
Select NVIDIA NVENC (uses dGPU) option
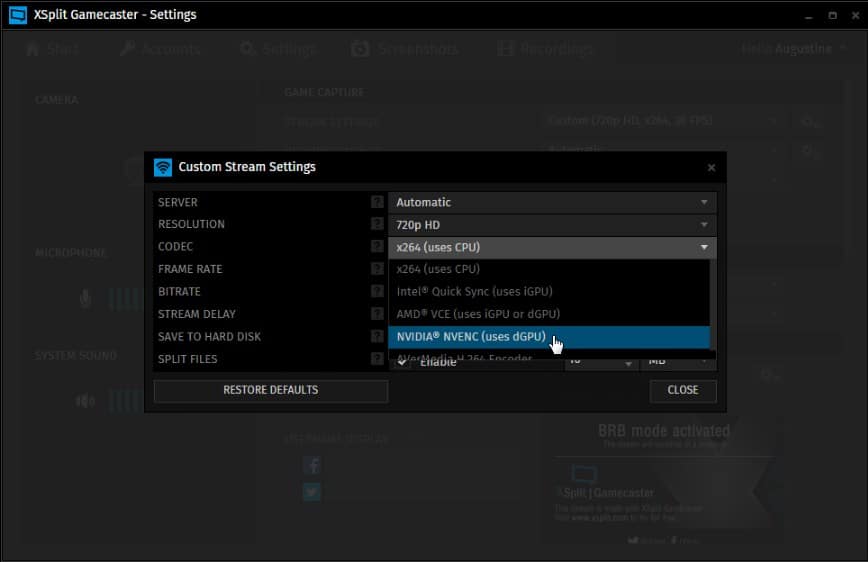tap(549, 337)
